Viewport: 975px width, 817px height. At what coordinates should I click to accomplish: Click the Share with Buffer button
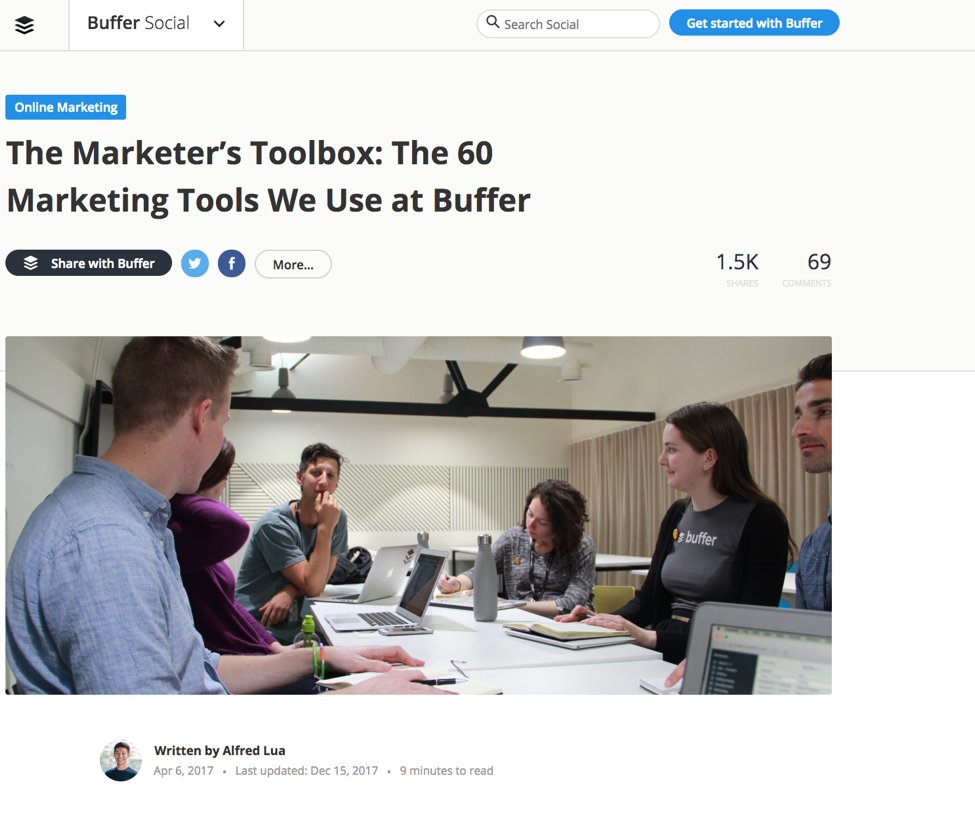89,263
